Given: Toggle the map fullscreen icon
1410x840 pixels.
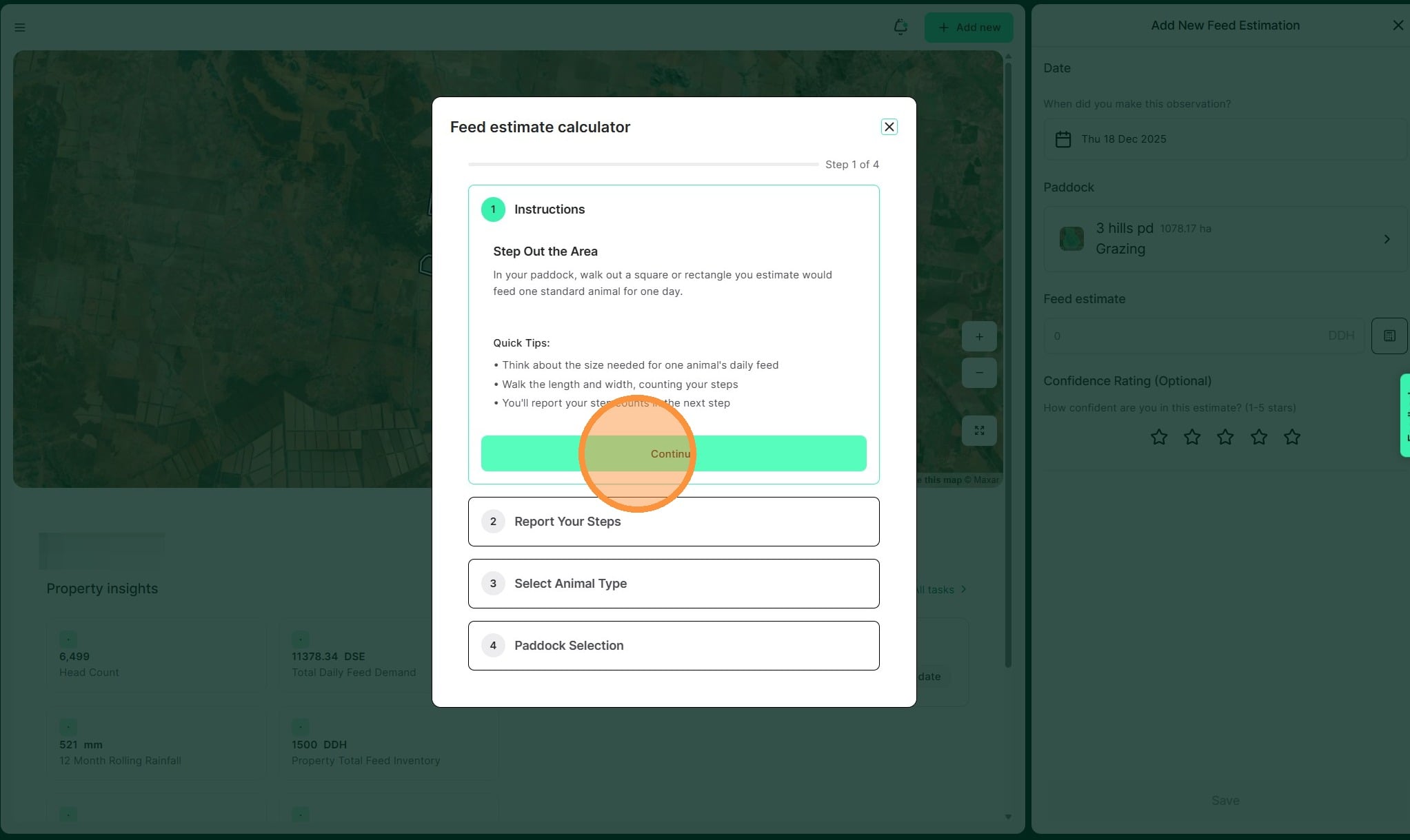Looking at the screenshot, I should 979,431.
